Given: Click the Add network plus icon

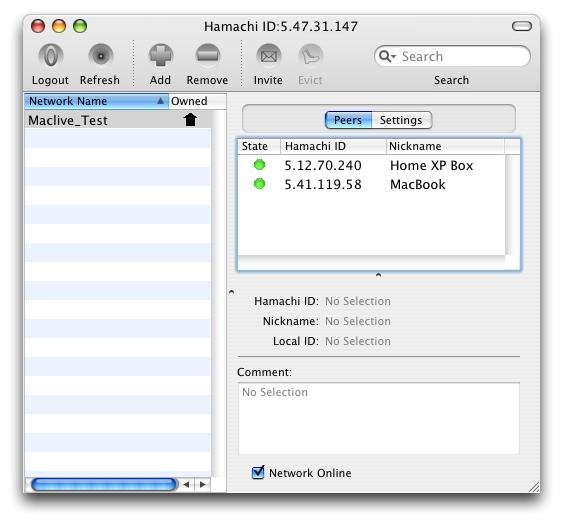Looking at the screenshot, I should click(x=161, y=56).
